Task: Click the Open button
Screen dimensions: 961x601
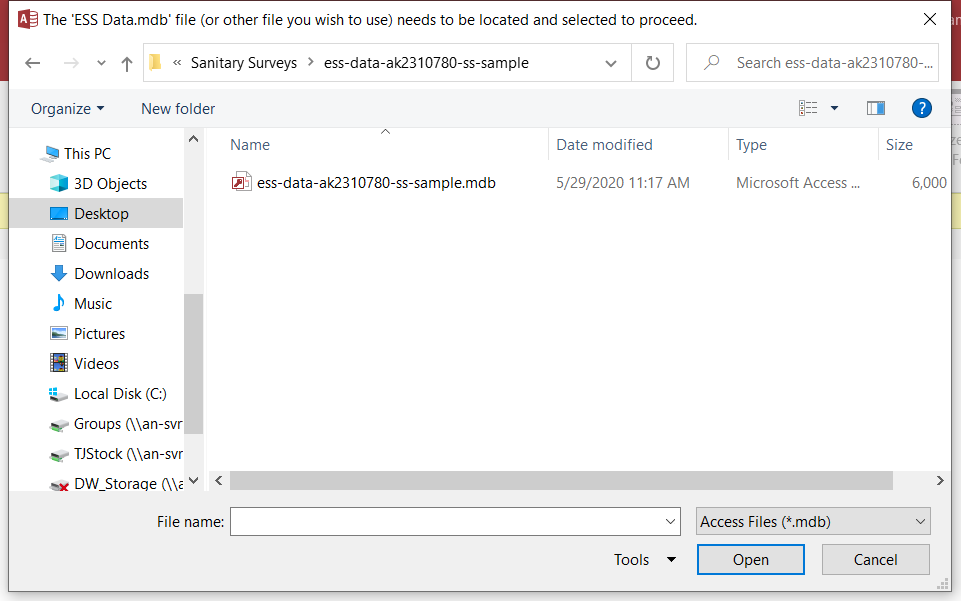Action: tap(750, 560)
